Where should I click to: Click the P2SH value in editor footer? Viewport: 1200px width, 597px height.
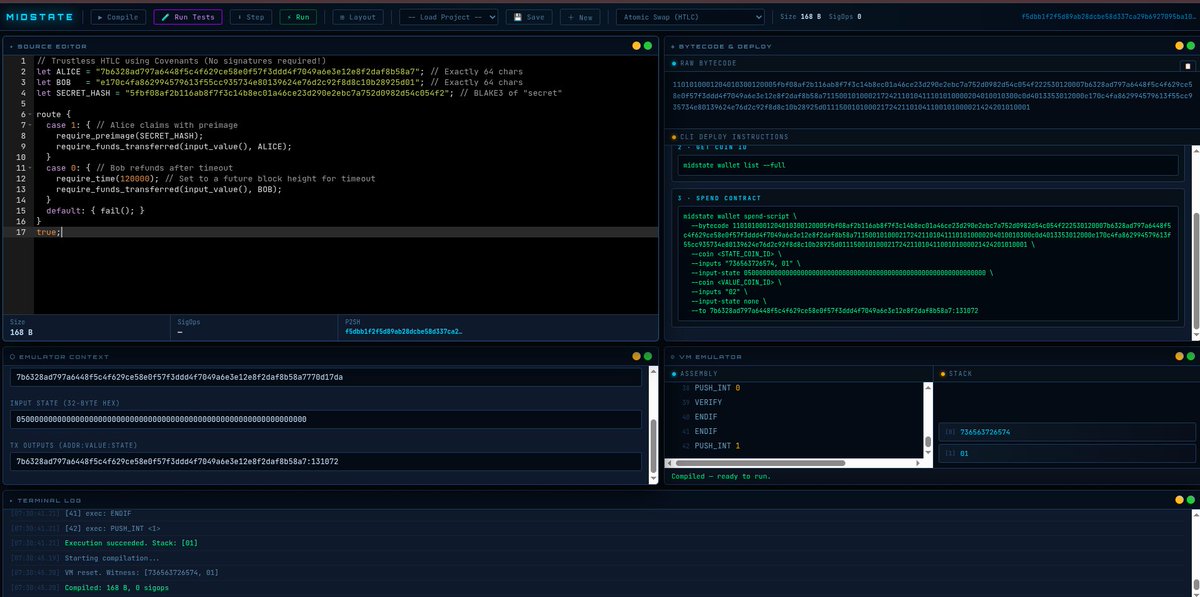click(404, 330)
